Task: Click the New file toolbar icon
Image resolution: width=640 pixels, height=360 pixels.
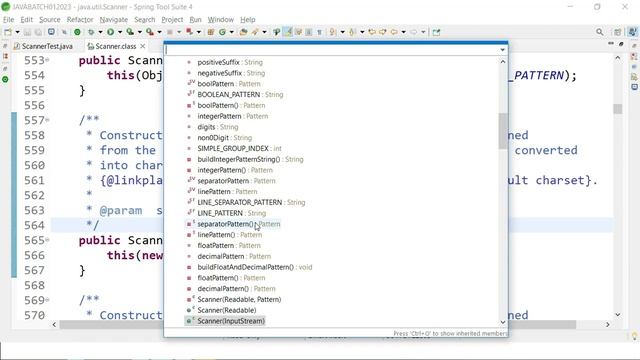Action: click(x=8, y=32)
